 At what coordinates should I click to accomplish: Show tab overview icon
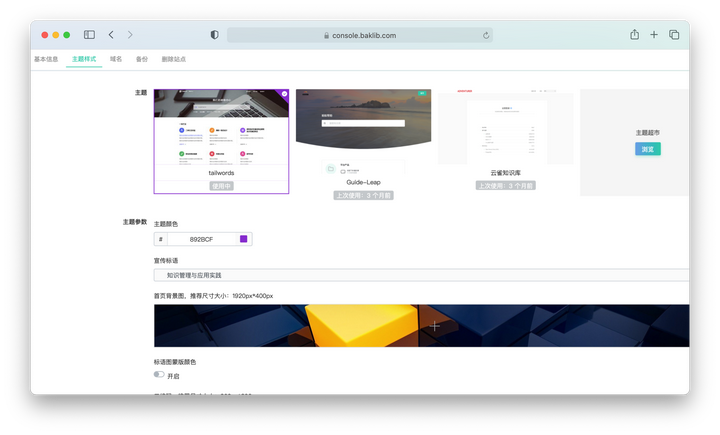coord(674,34)
